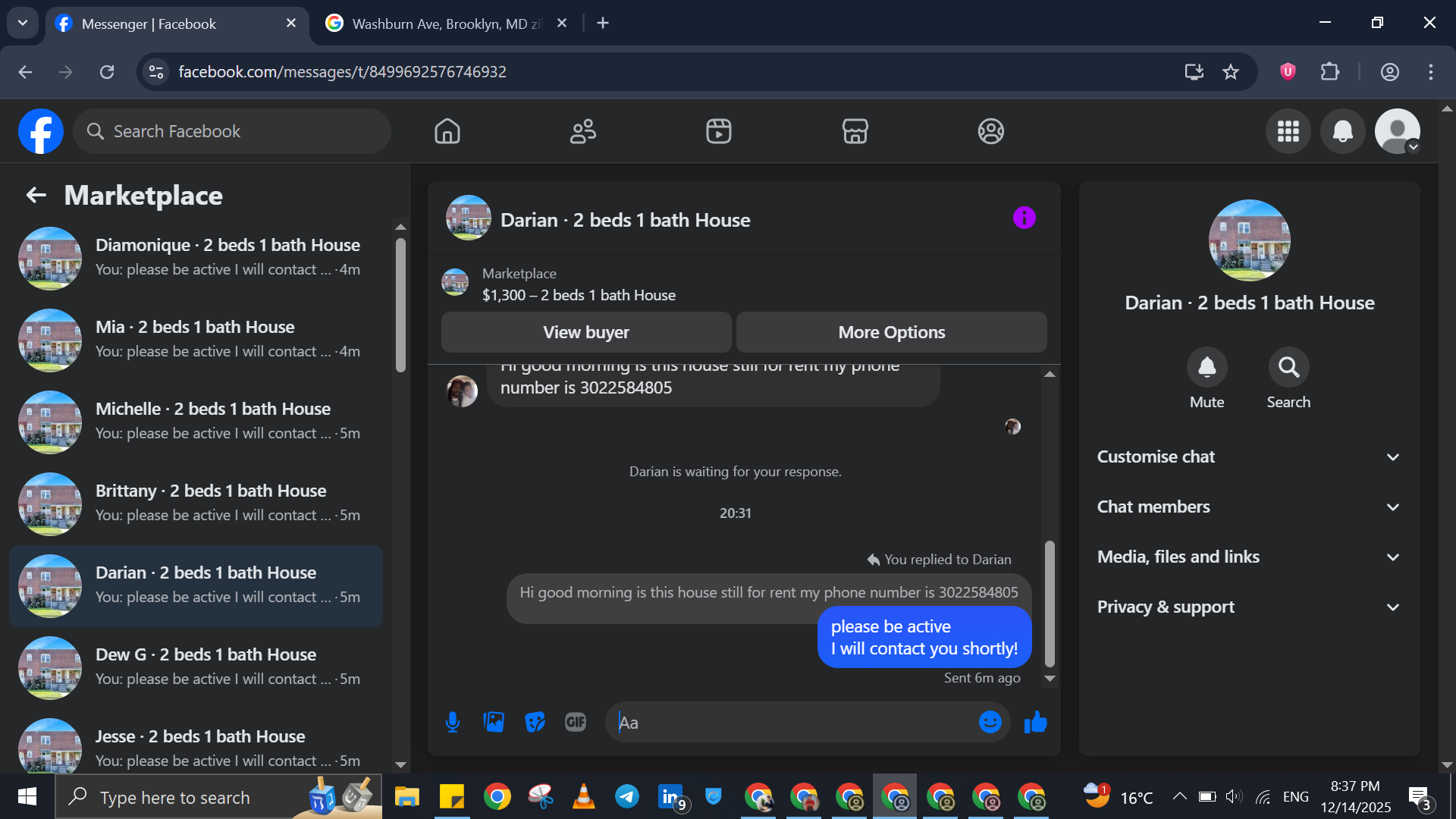This screenshot has width=1456, height=819.
Task: Open the sticker picker icon
Action: click(x=535, y=722)
